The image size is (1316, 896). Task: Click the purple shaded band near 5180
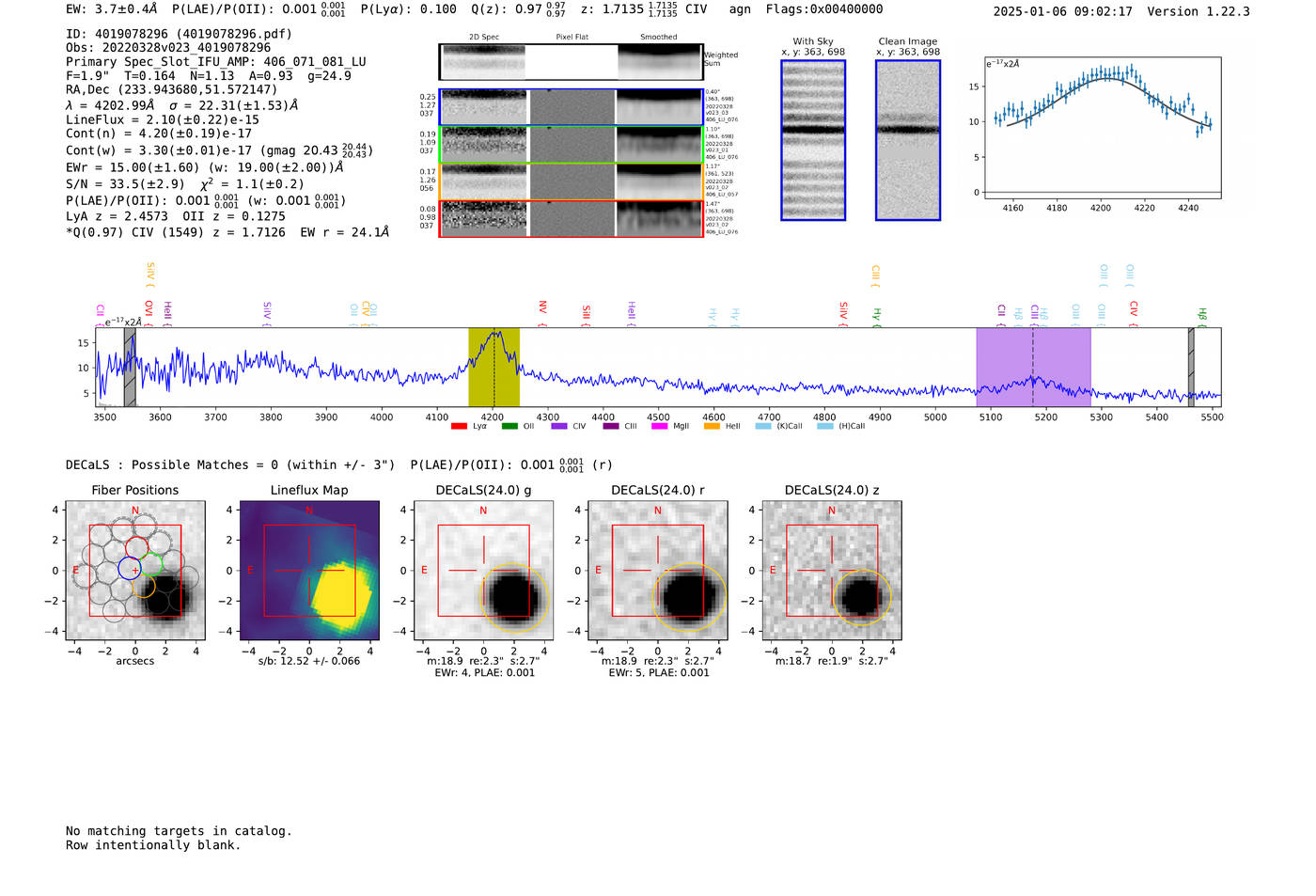[1033, 368]
